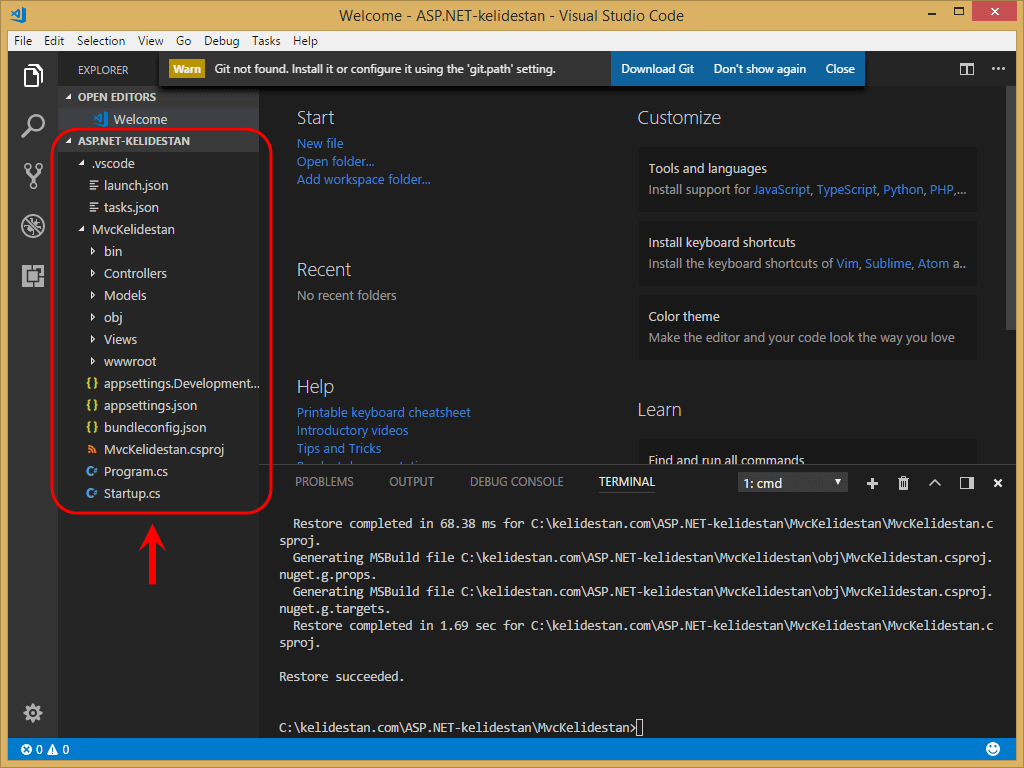The width and height of the screenshot is (1024, 768).
Task: Open the File menu
Action: pos(23,40)
